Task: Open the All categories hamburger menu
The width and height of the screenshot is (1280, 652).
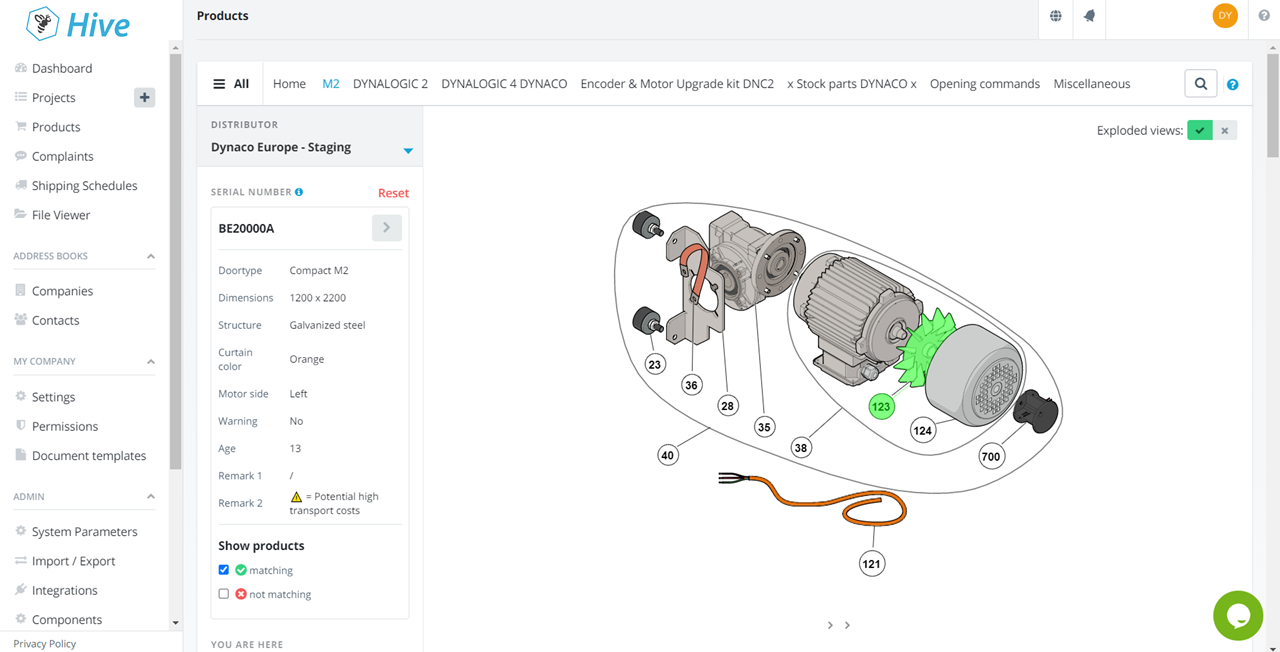Action: pyautogui.click(x=231, y=84)
